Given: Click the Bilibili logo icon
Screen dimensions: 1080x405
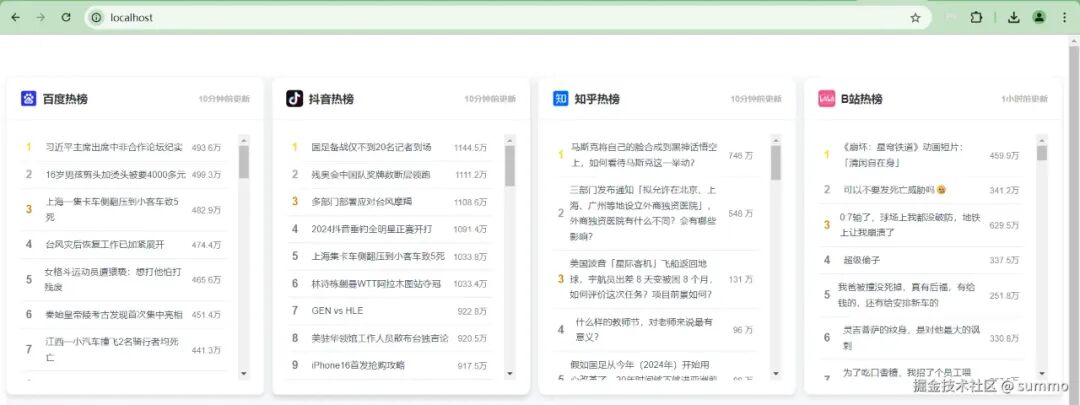Looking at the screenshot, I should 827,98.
